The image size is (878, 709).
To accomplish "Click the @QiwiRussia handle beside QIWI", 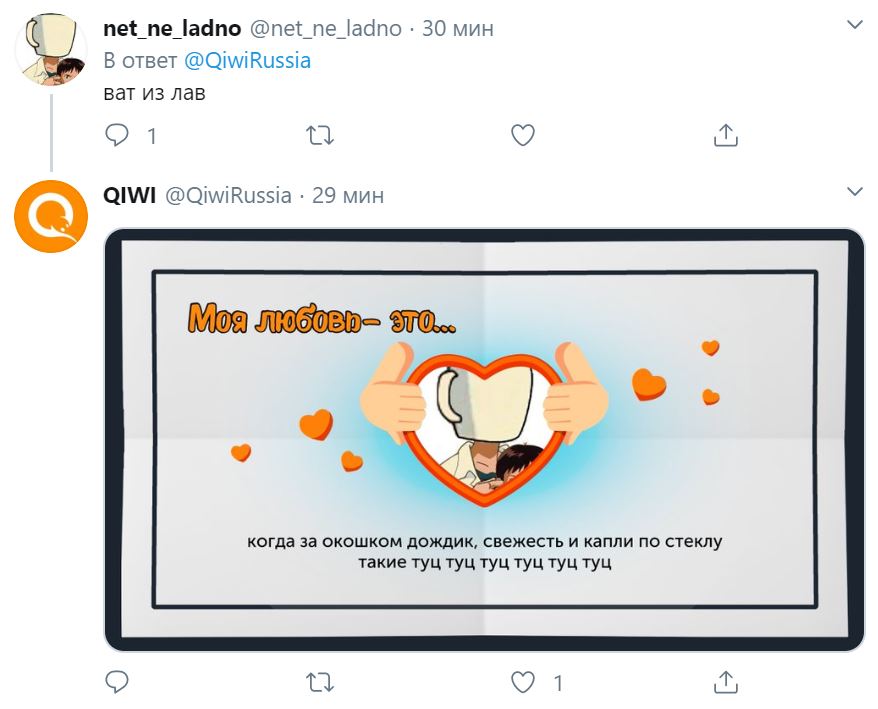I will 228,195.
